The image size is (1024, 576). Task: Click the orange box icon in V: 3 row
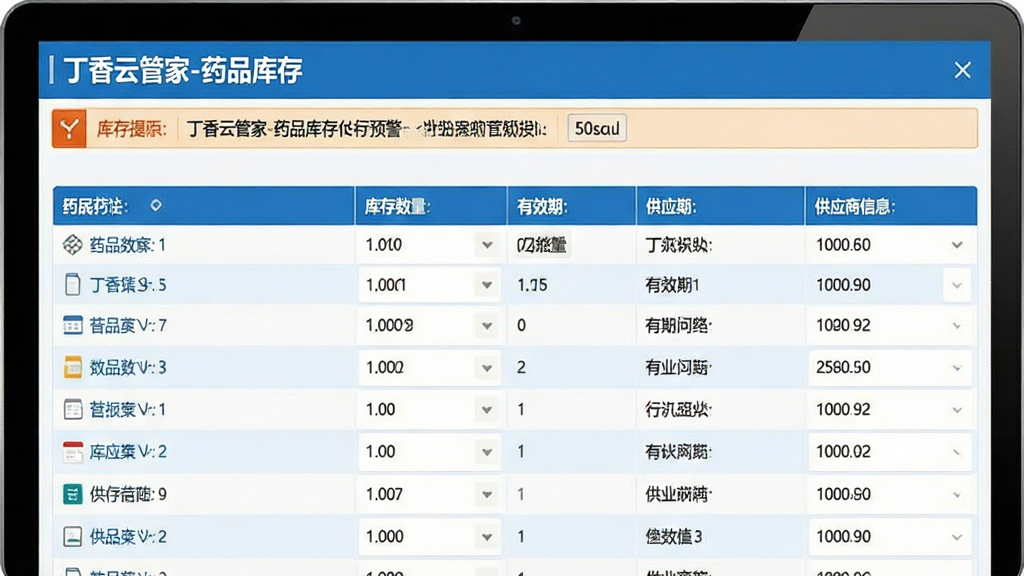(x=72, y=368)
